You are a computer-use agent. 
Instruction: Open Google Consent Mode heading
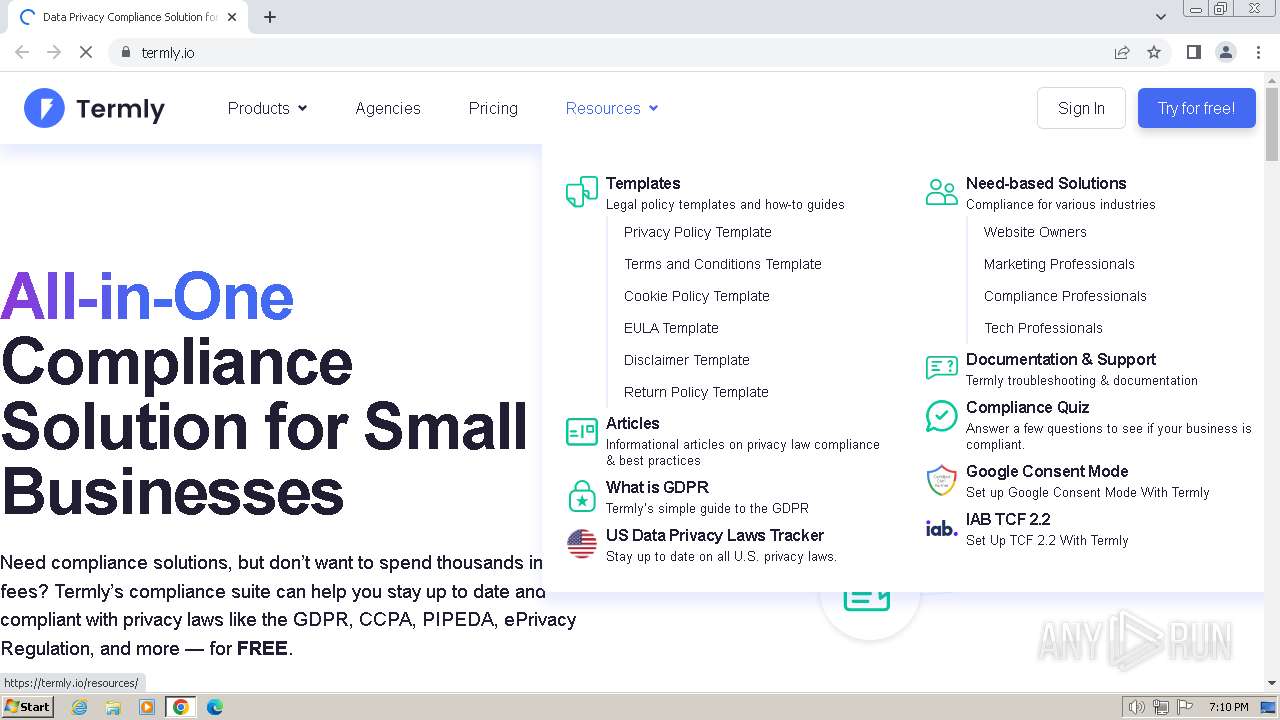coord(1047,471)
